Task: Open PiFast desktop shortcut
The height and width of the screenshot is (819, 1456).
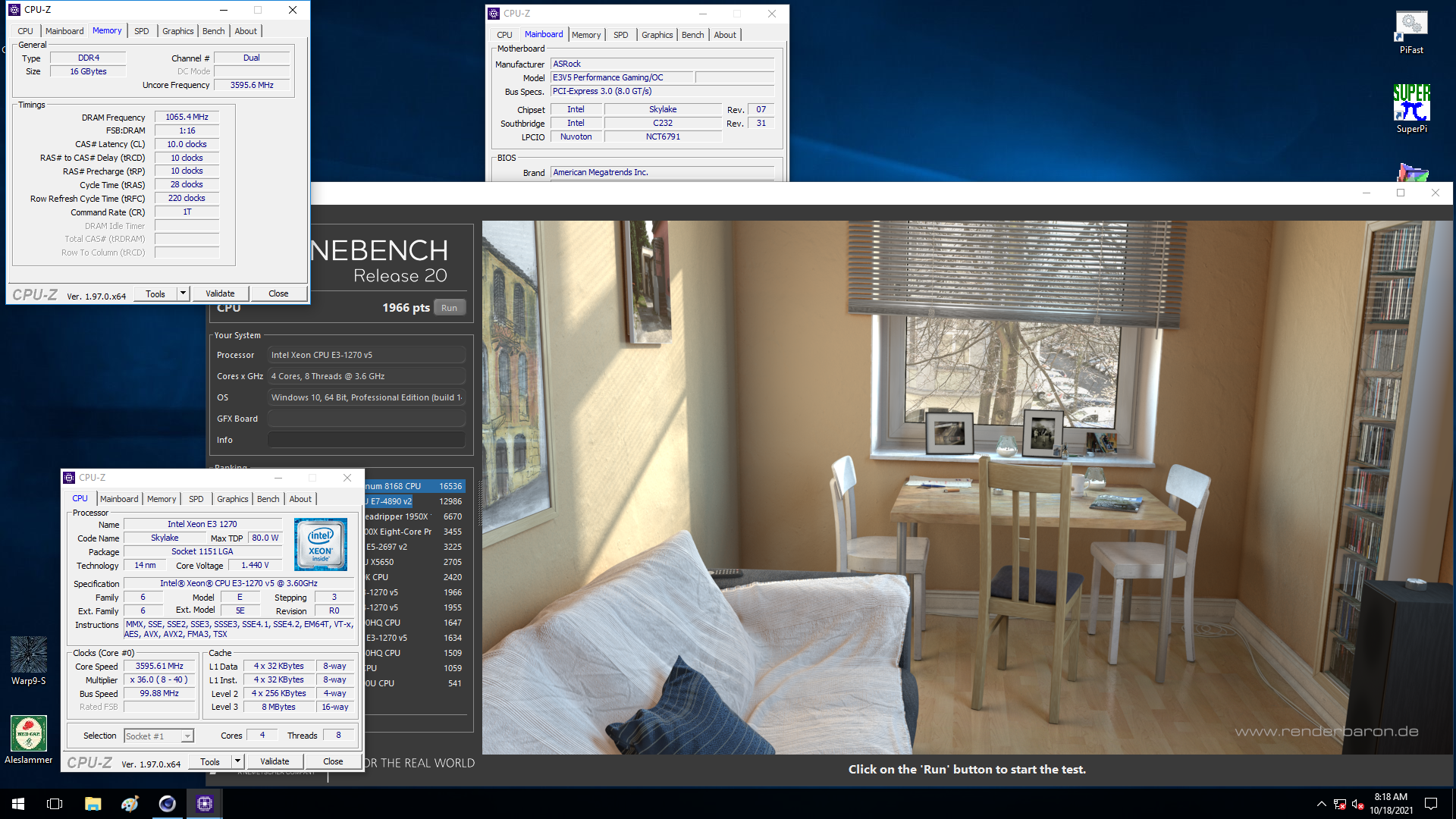Action: [x=1411, y=33]
